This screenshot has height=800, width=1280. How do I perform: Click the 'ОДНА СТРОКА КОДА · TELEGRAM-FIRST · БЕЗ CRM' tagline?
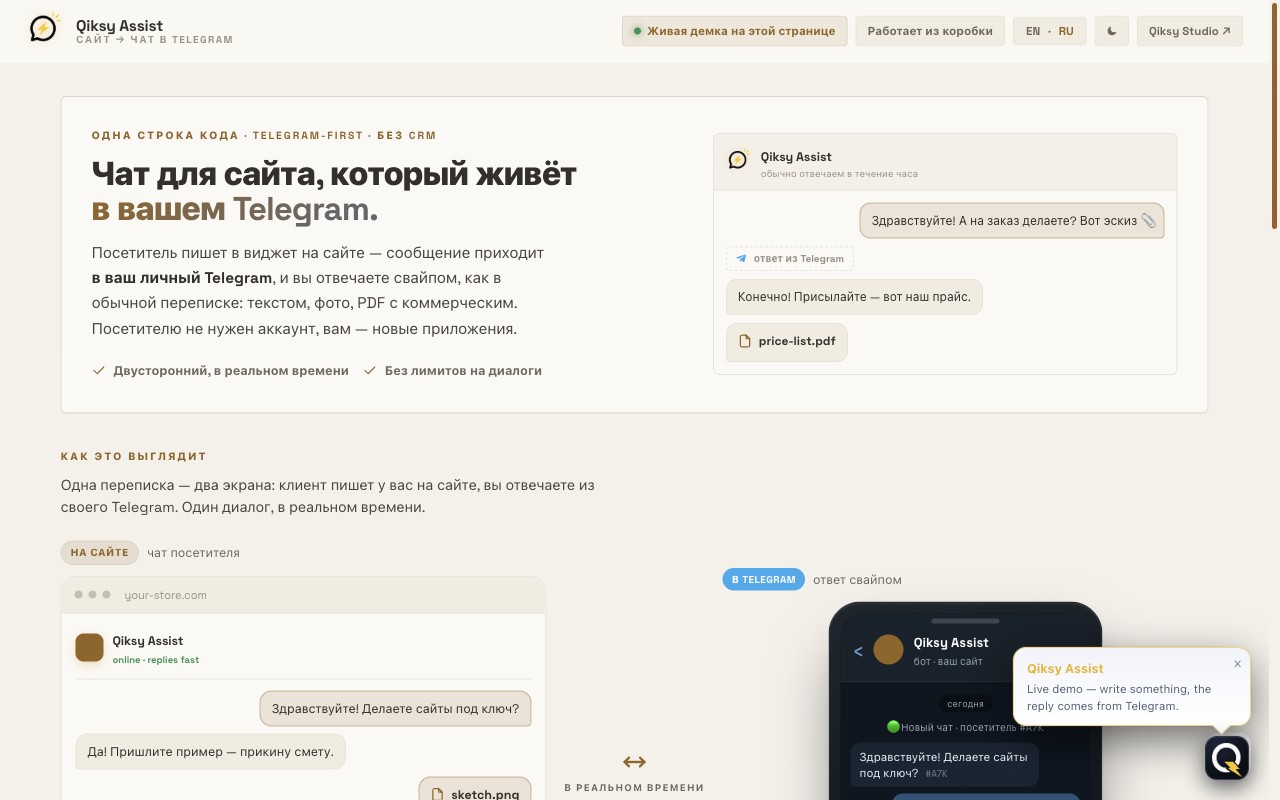[x=264, y=136]
